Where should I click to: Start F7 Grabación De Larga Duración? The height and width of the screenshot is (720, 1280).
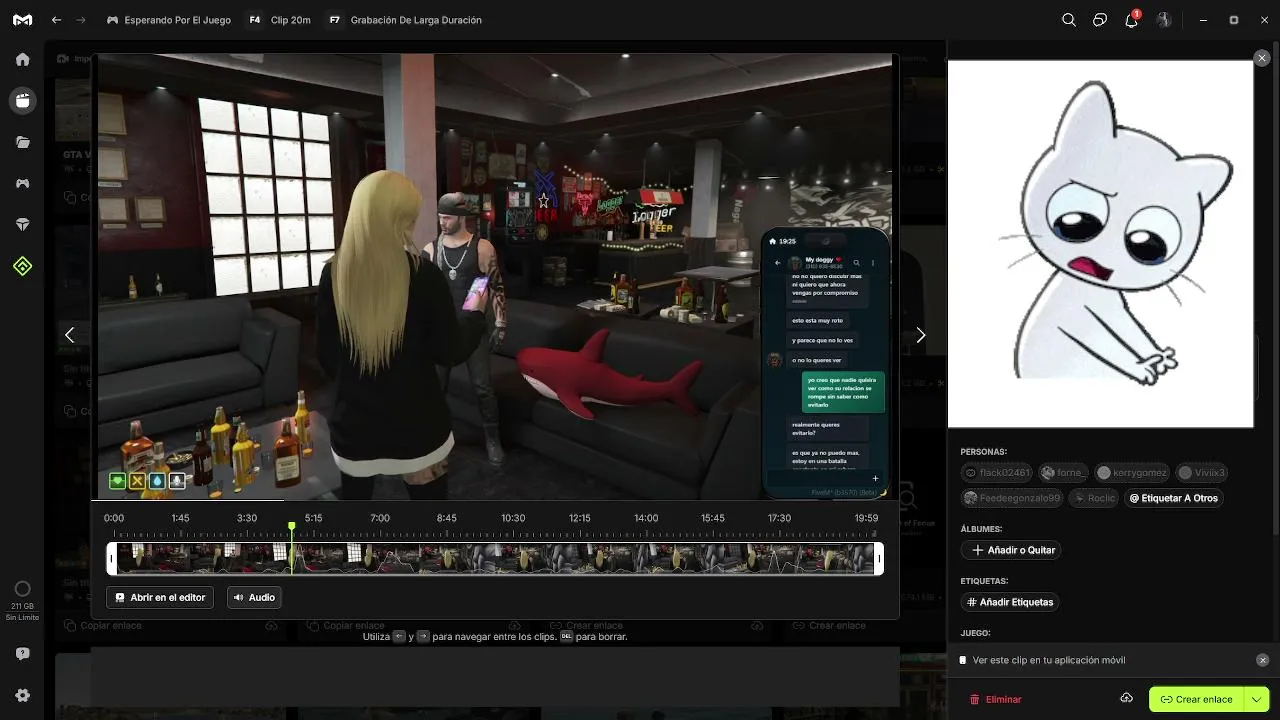click(404, 20)
